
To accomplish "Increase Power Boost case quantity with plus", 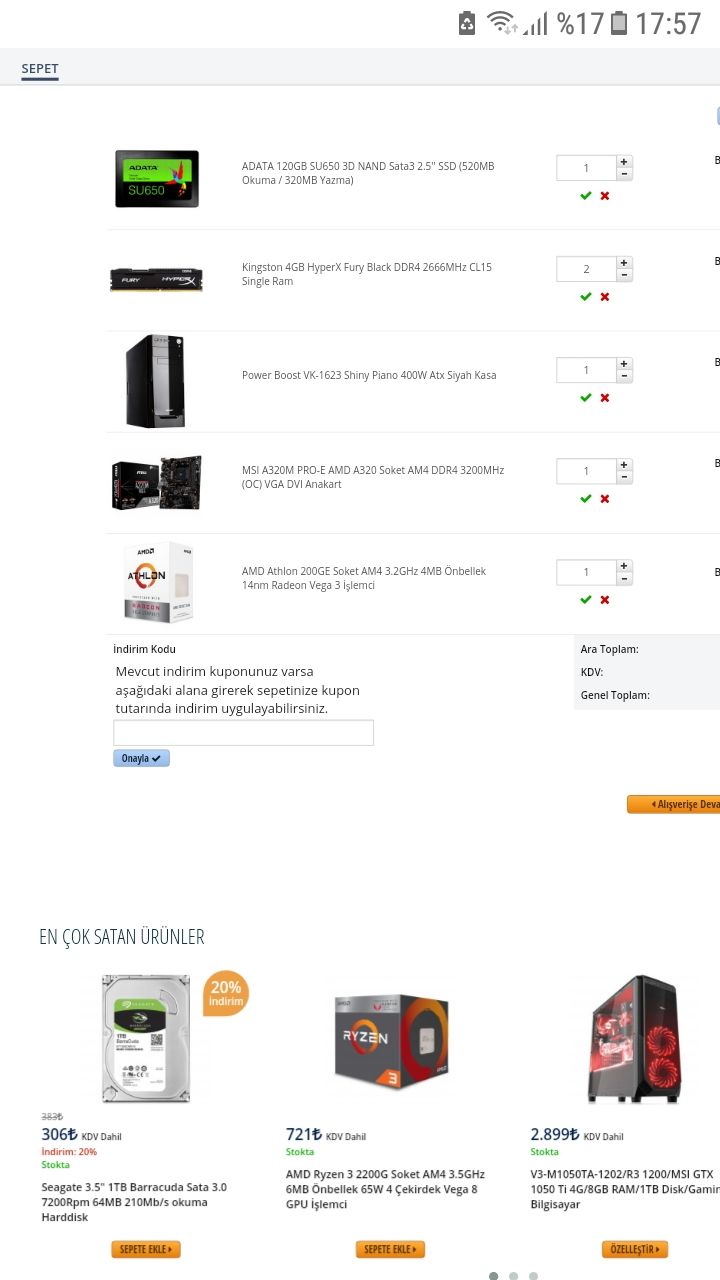I will click(x=624, y=363).
